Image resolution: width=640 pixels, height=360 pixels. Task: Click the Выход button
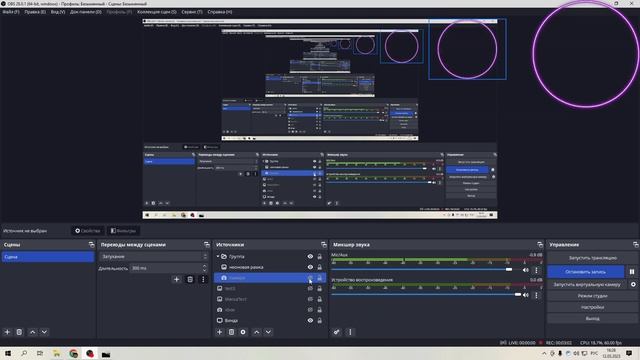593,318
